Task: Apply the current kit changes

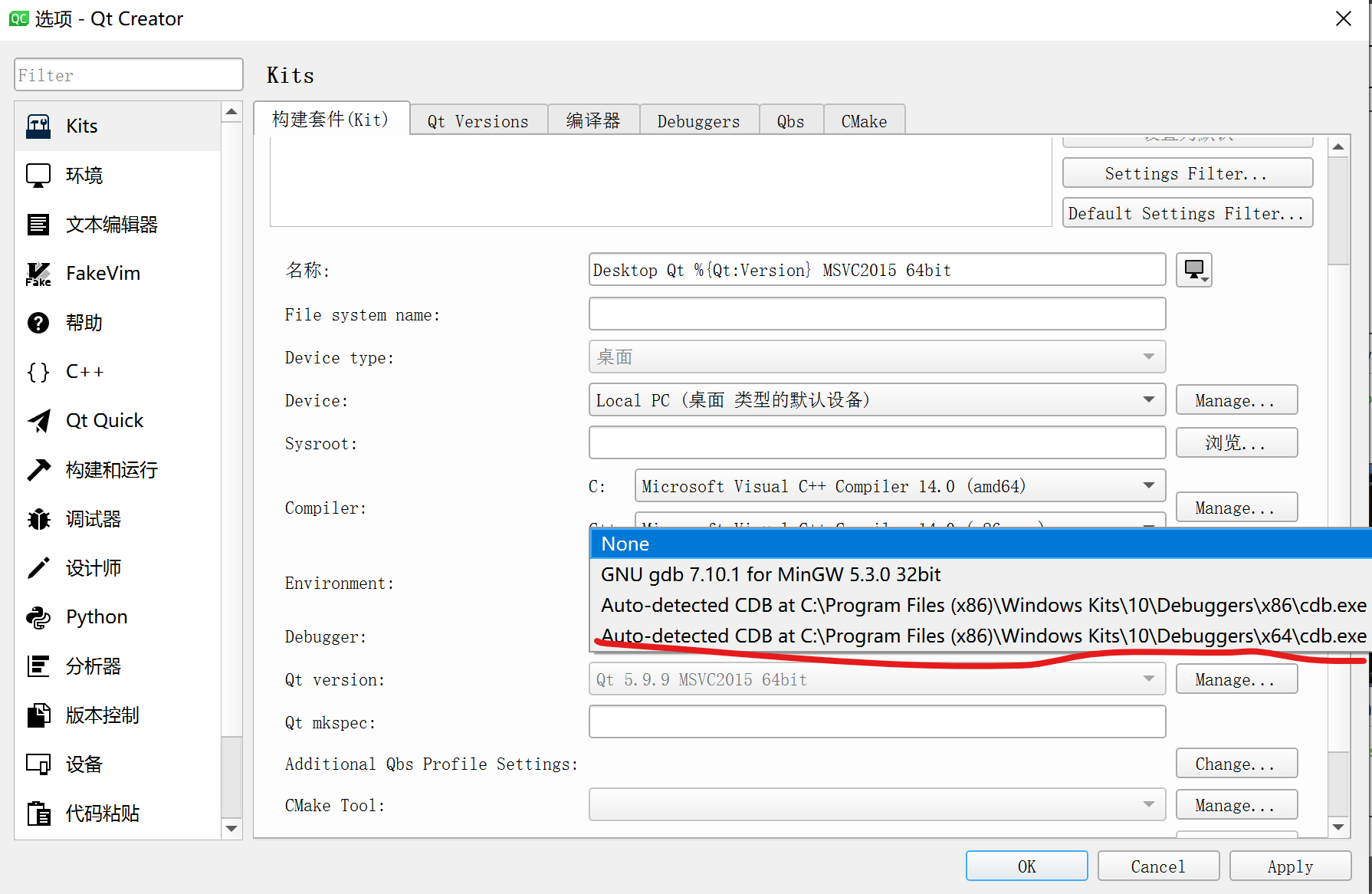Action: [x=1290, y=866]
